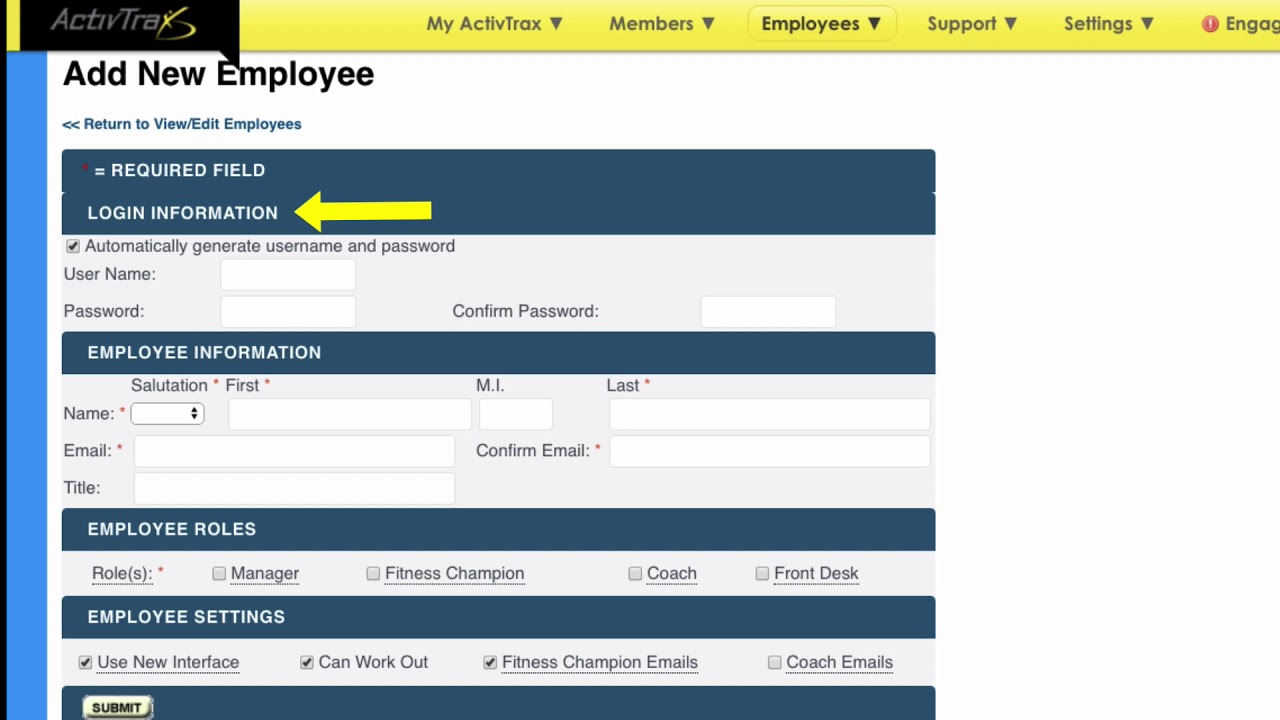This screenshot has width=1280, height=720.
Task: Focus the Email field
Action: tap(294, 451)
